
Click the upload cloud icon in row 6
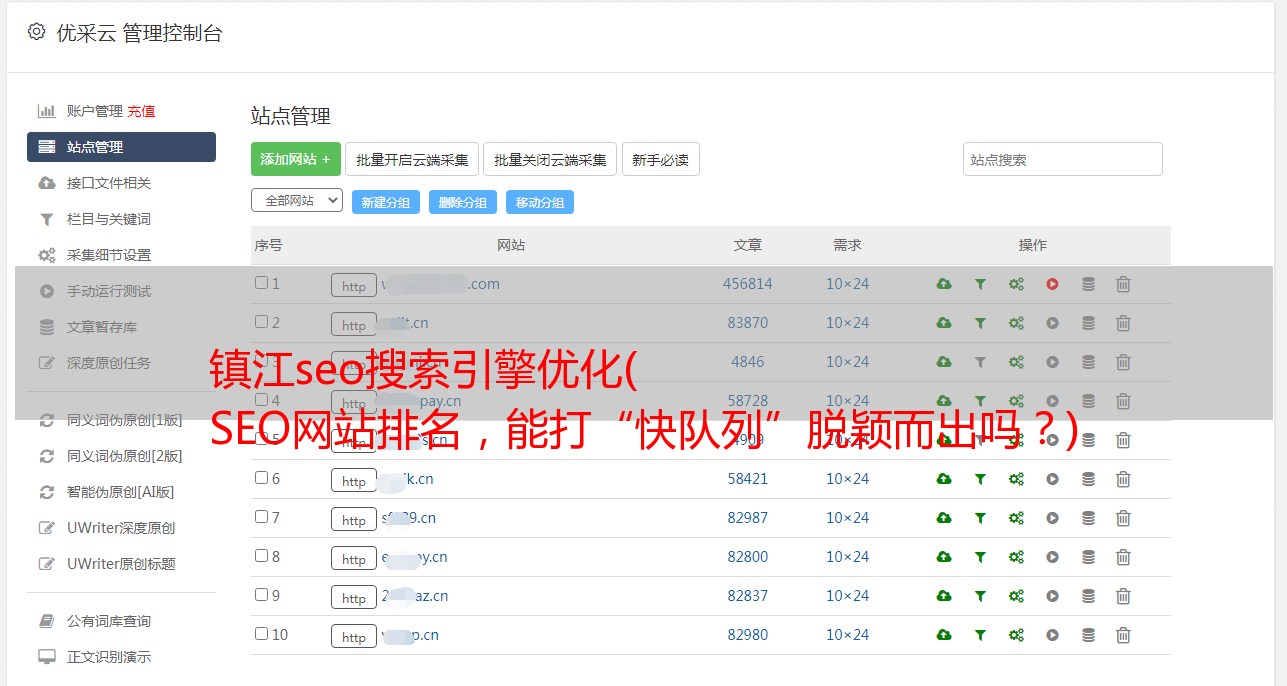pyautogui.click(x=944, y=479)
